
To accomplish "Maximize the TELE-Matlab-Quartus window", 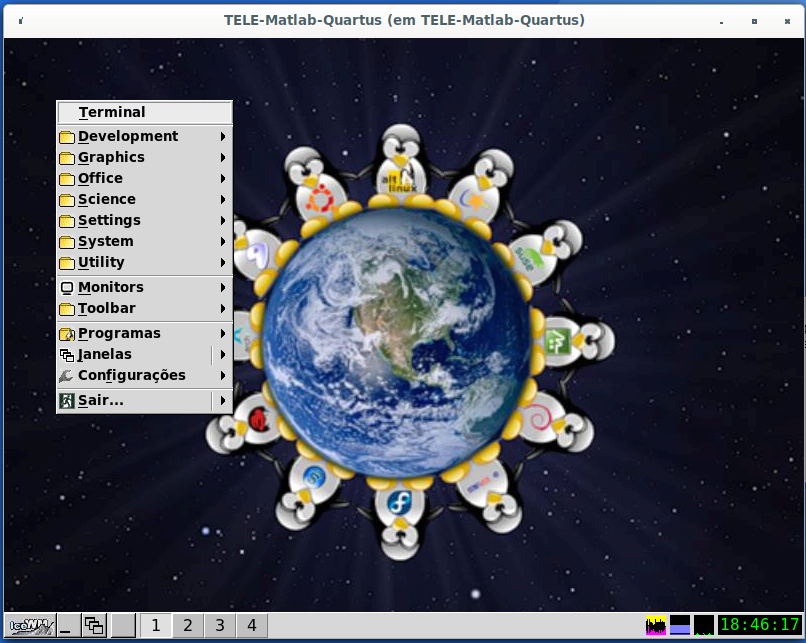I will [x=754, y=21].
